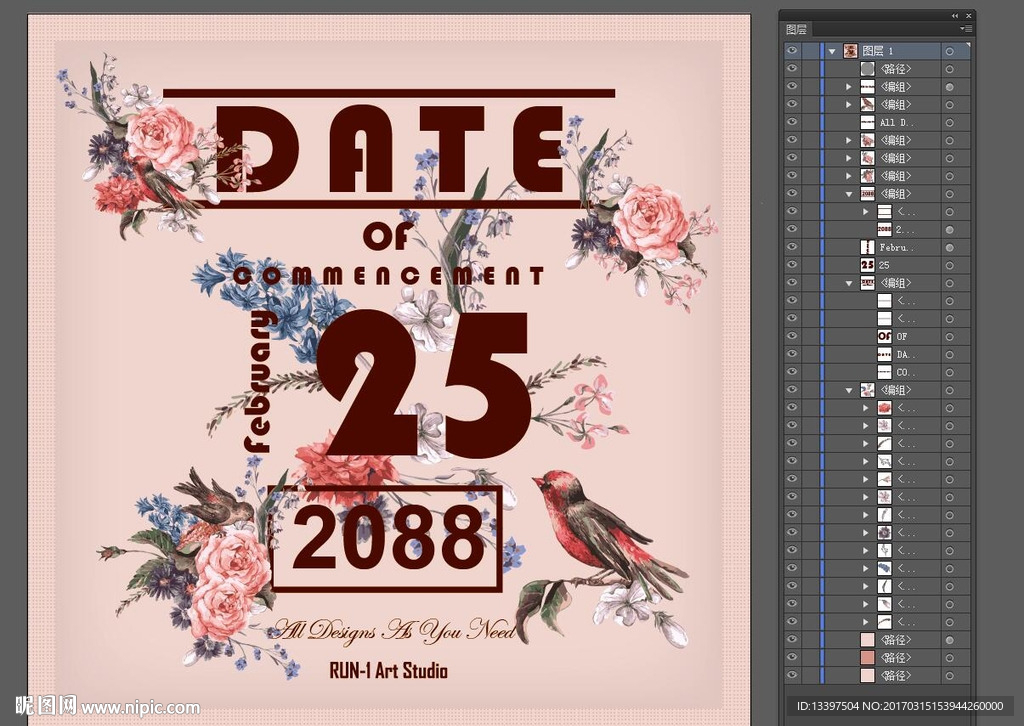Toggle visibility of the 25 text layer
The width and height of the screenshot is (1024, 726).
coord(791,265)
